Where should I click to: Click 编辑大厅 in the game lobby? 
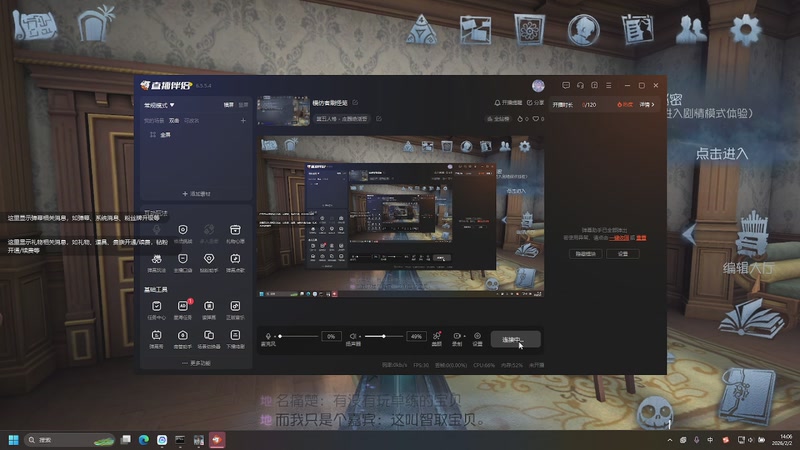click(x=748, y=268)
